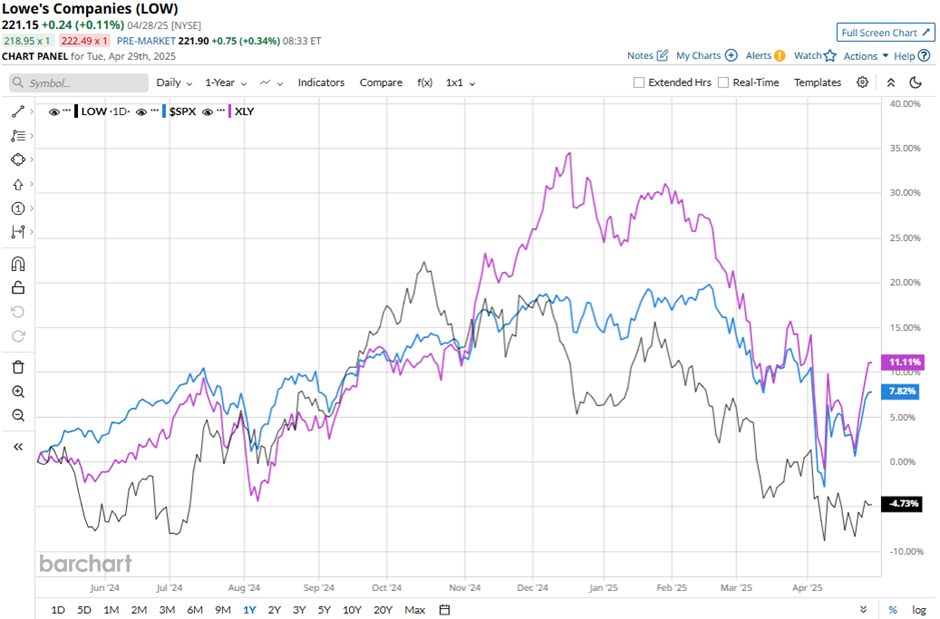This screenshot has height=619, width=940.
Task: Open the Help question mark icon
Action: coord(924,56)
